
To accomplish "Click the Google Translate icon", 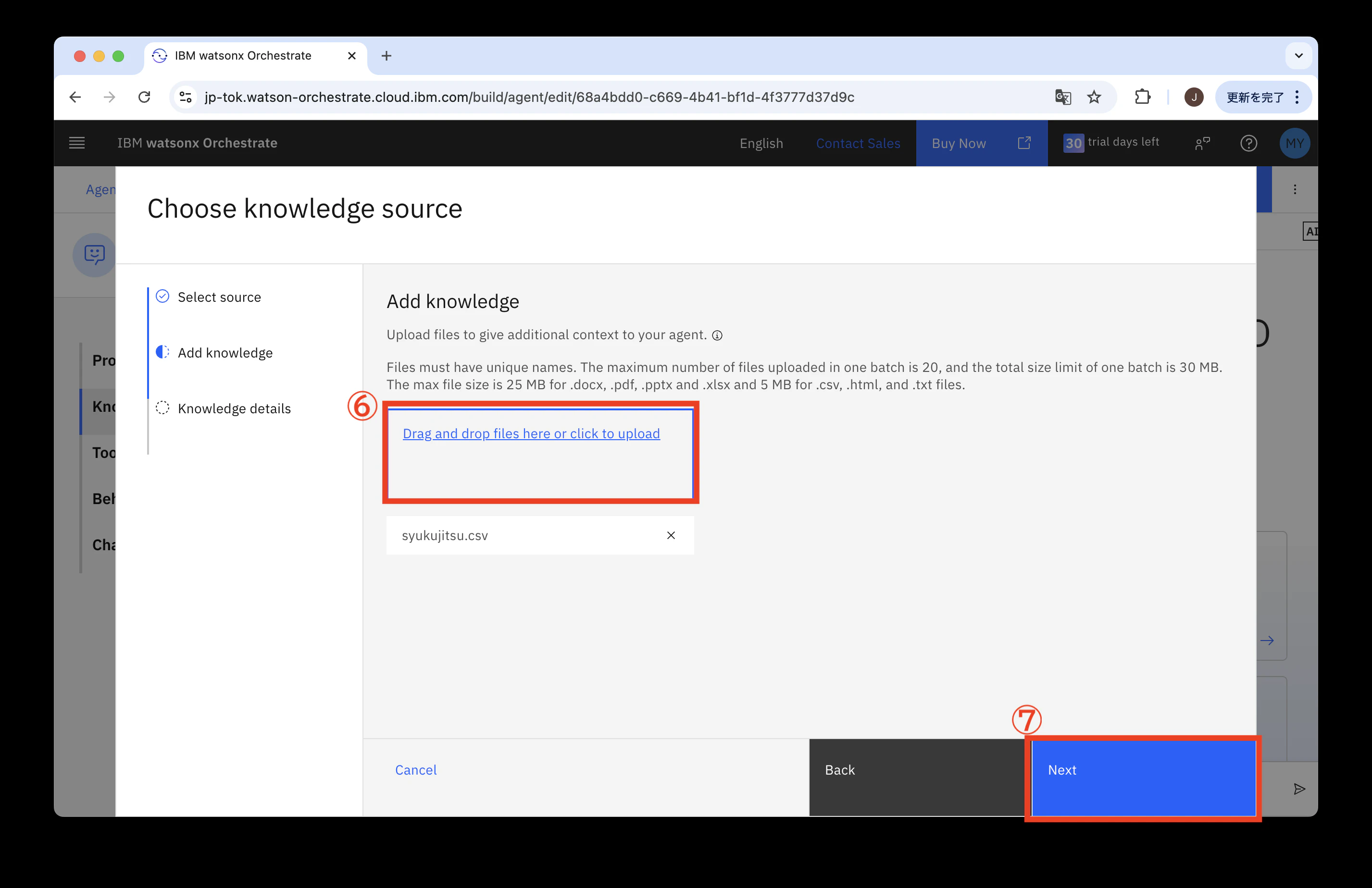I will (1063, 97).
